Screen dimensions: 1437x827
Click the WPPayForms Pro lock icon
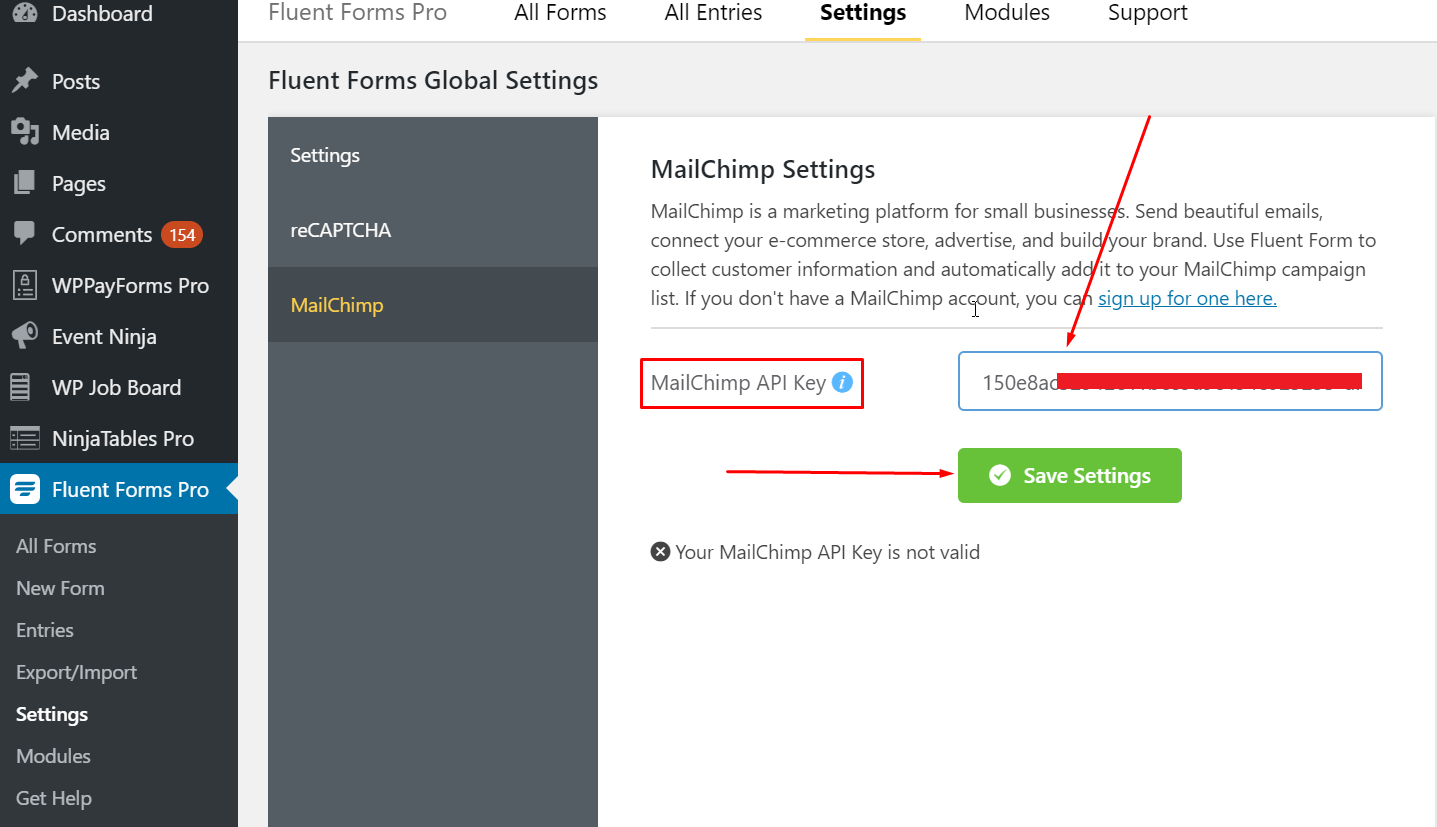point(25,285)
